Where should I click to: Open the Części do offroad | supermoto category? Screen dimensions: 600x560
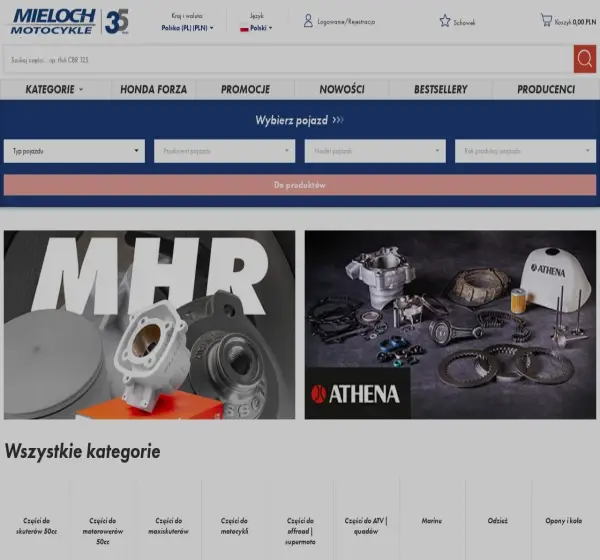[300, 531]
